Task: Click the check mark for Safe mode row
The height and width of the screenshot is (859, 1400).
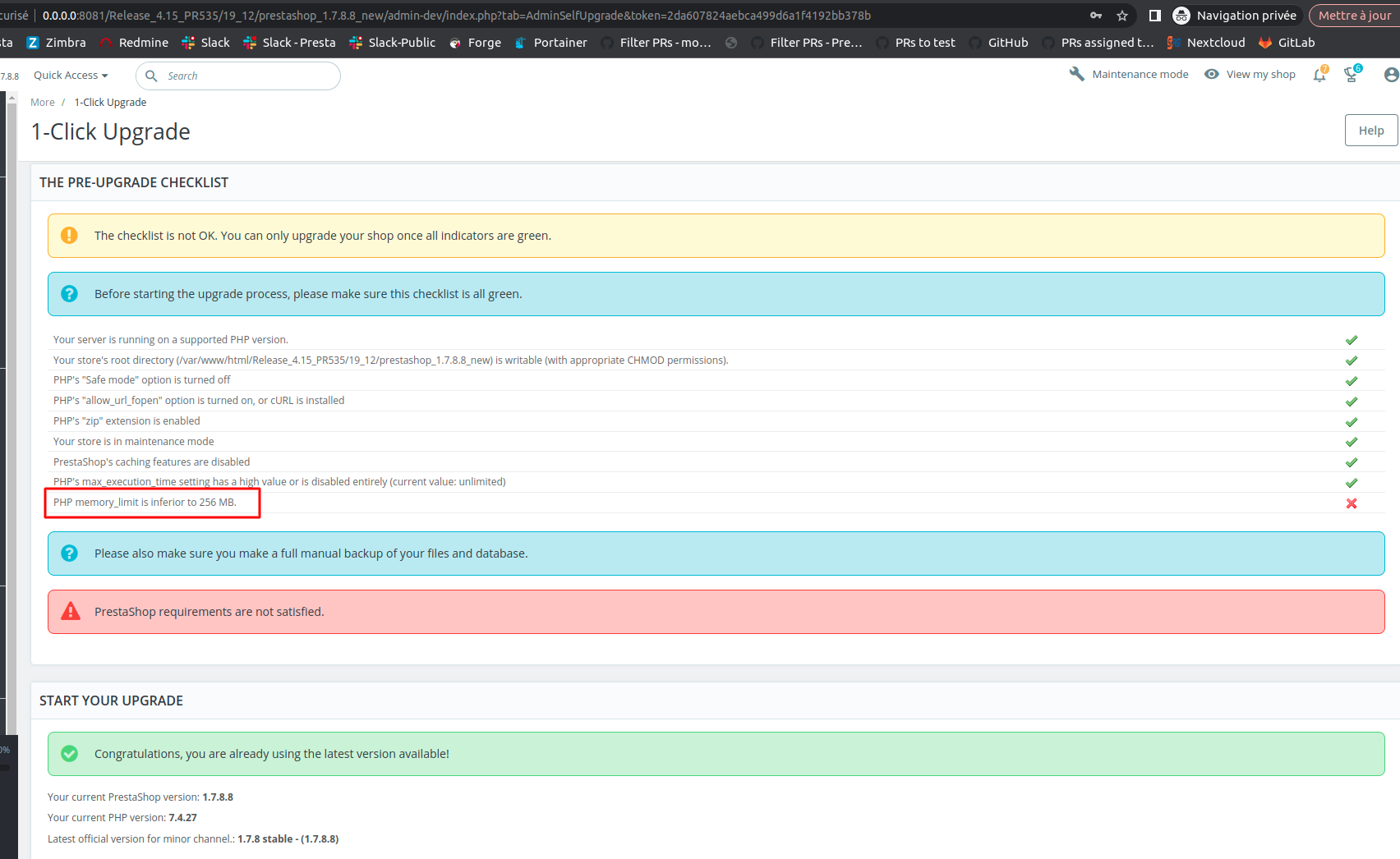Action: click(x=1352, y=381)
